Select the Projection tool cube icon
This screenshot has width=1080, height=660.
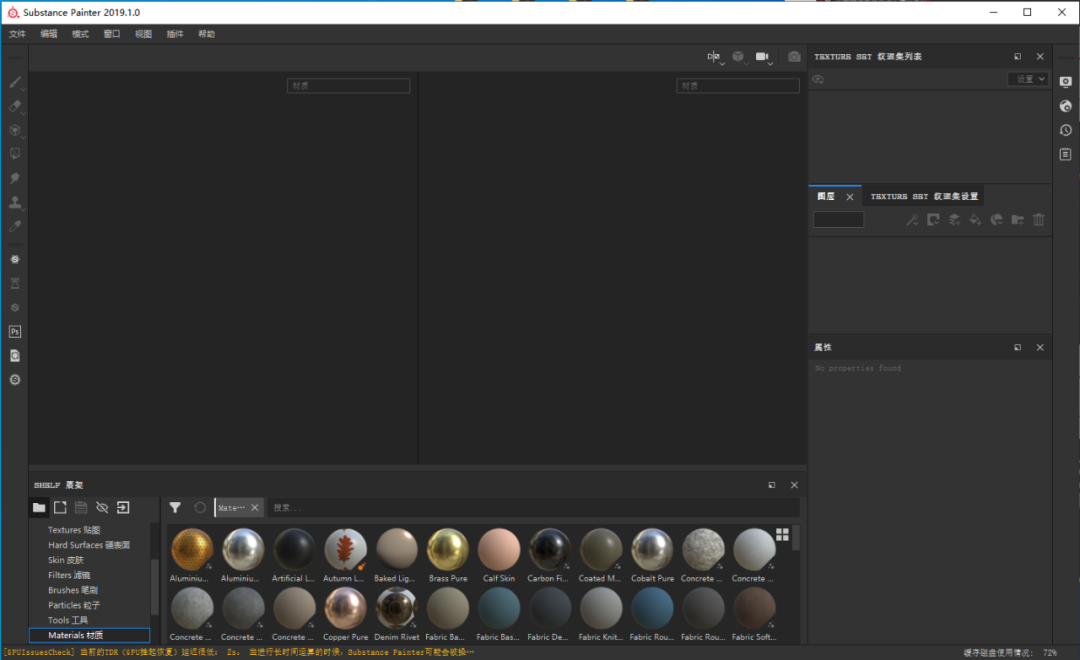[14, 130]
